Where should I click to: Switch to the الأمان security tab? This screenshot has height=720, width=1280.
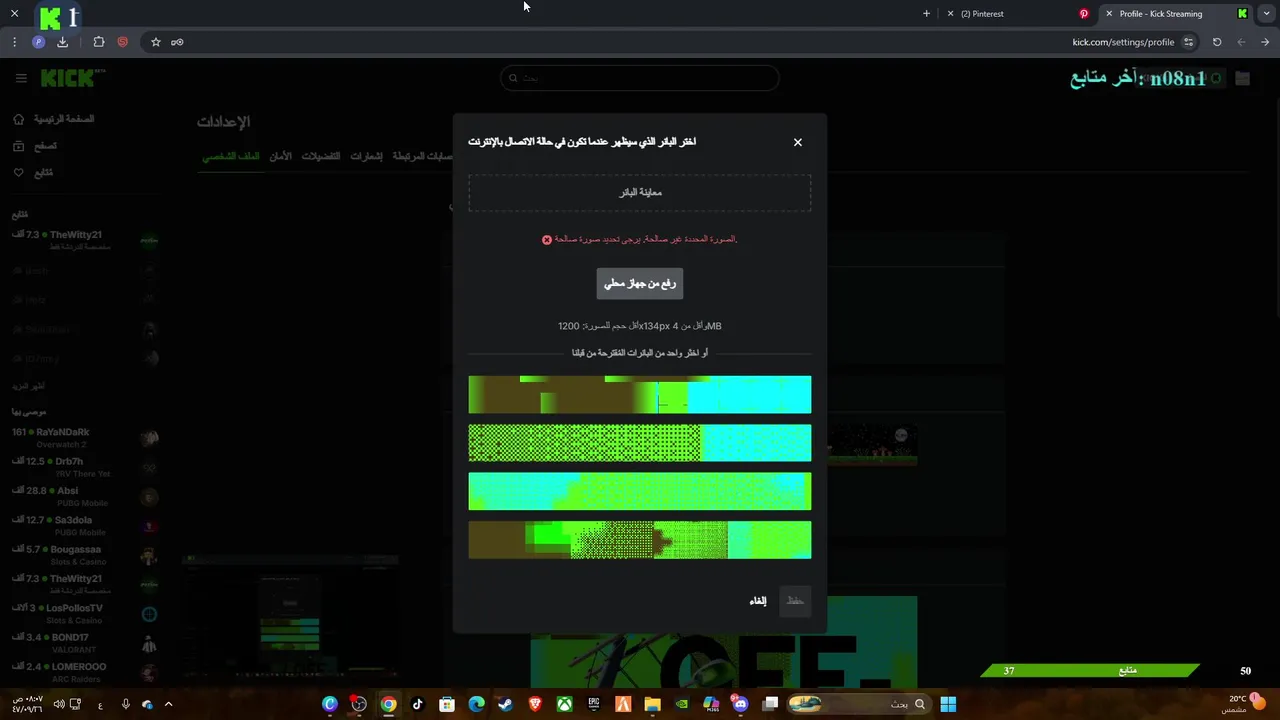coord(281,156)
